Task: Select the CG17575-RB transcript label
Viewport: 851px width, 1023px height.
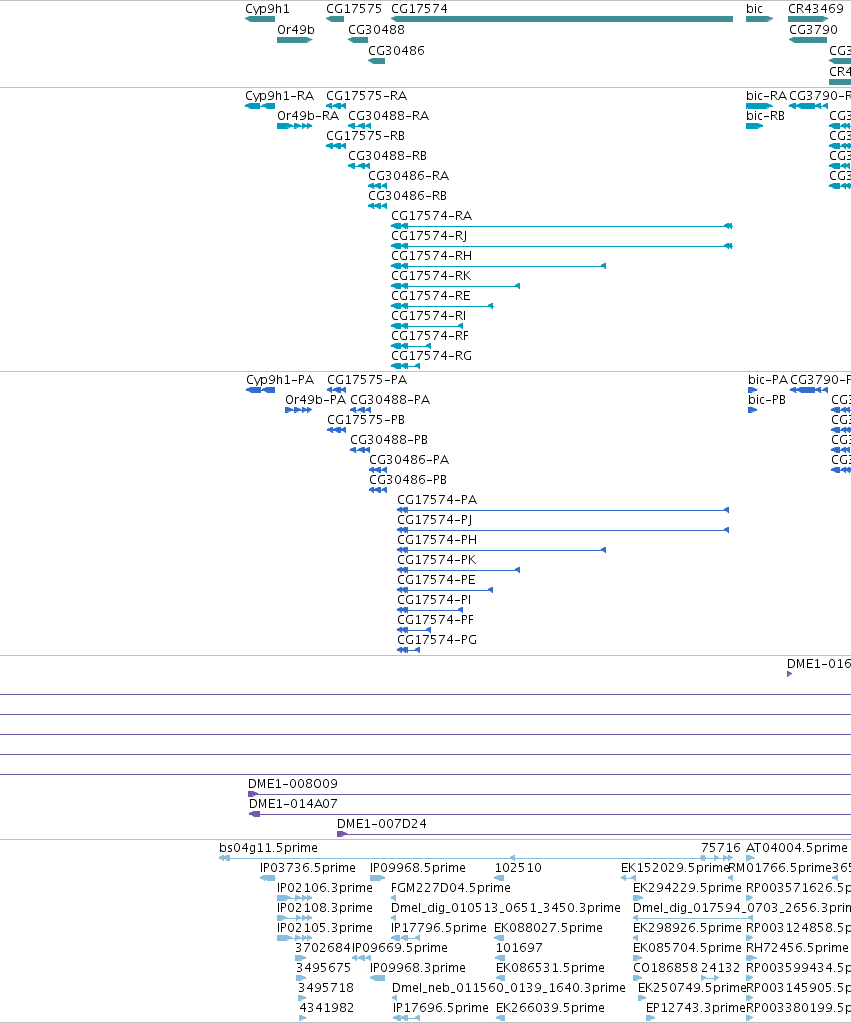Action: (365, 136)
